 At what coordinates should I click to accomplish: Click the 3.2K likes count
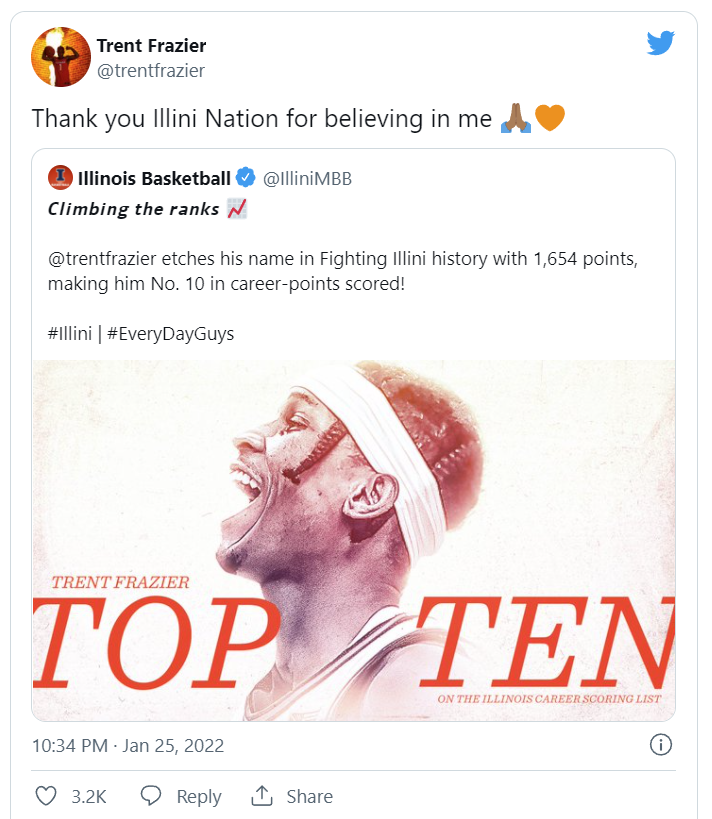pos(89,797)
